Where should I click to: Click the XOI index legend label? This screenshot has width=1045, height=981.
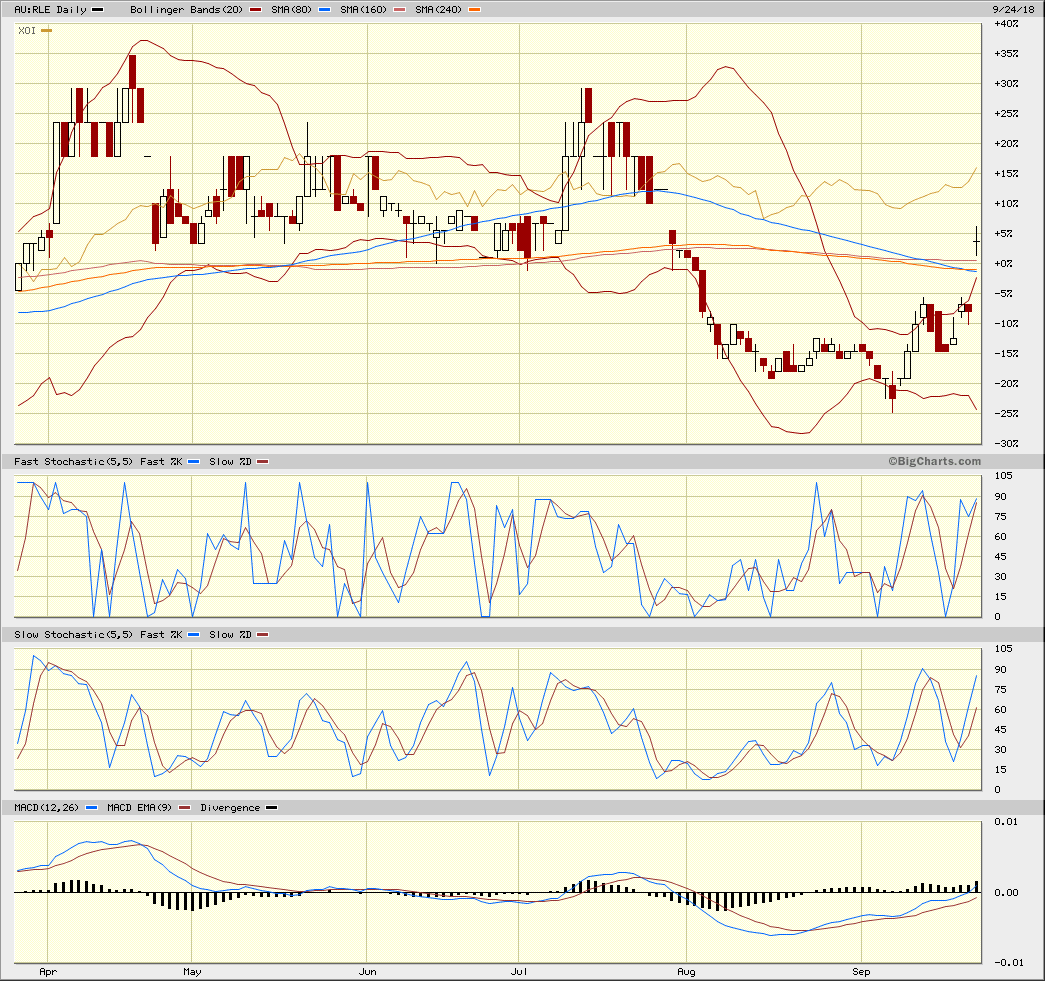pyautogui.click(x=27, y=31)
